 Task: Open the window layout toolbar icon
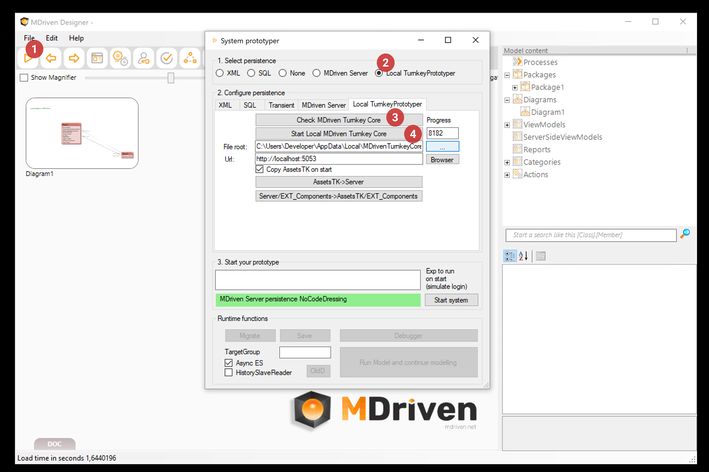point(97,58)
